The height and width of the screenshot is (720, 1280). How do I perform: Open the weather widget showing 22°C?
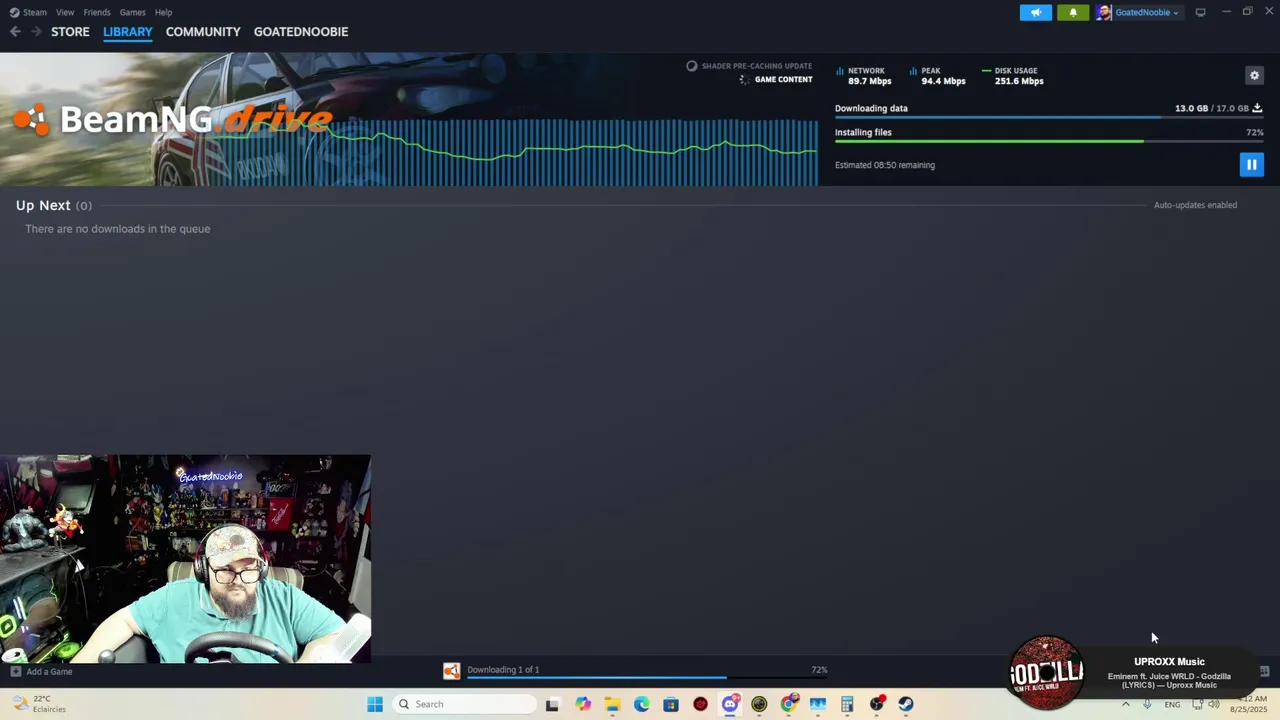click(x=39, y=704)
